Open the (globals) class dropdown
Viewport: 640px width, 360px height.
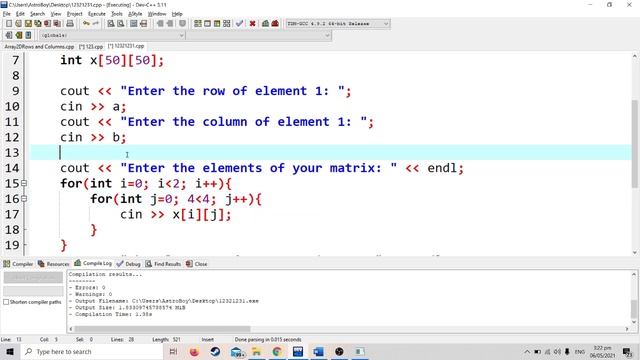pyautogui.click(x=112, y=36)
